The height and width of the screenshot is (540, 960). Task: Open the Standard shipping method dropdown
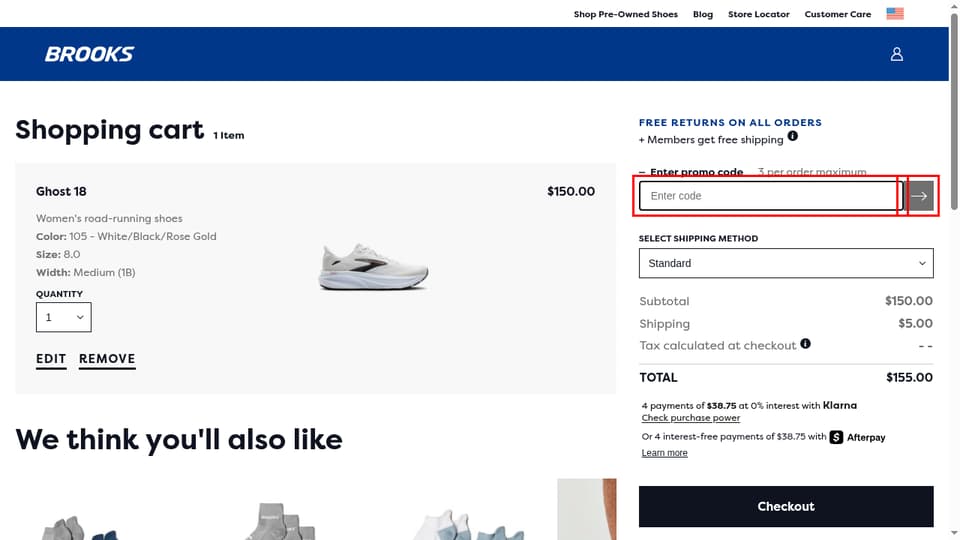786,263
